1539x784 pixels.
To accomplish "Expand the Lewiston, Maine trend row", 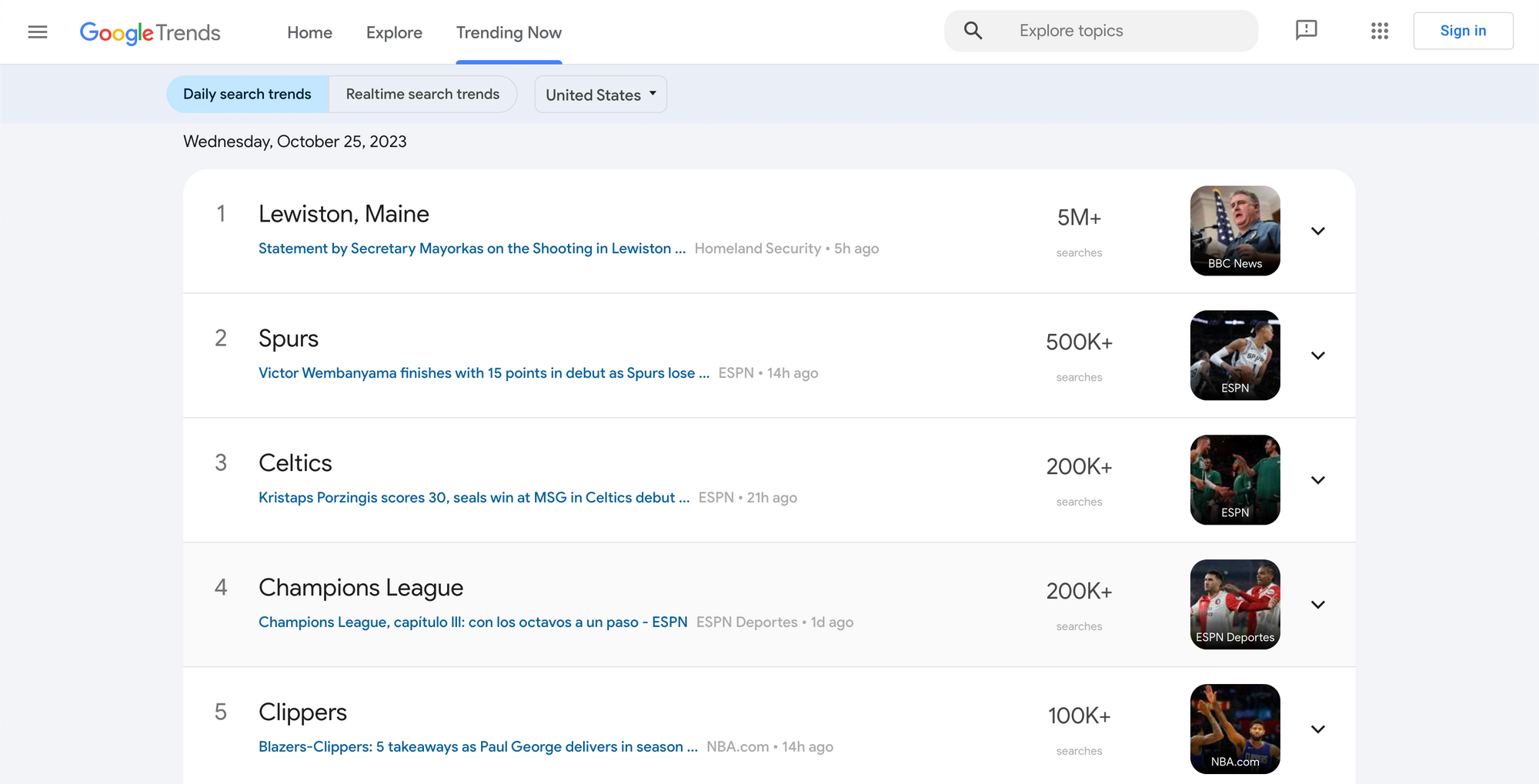I will pos(1317,231).
